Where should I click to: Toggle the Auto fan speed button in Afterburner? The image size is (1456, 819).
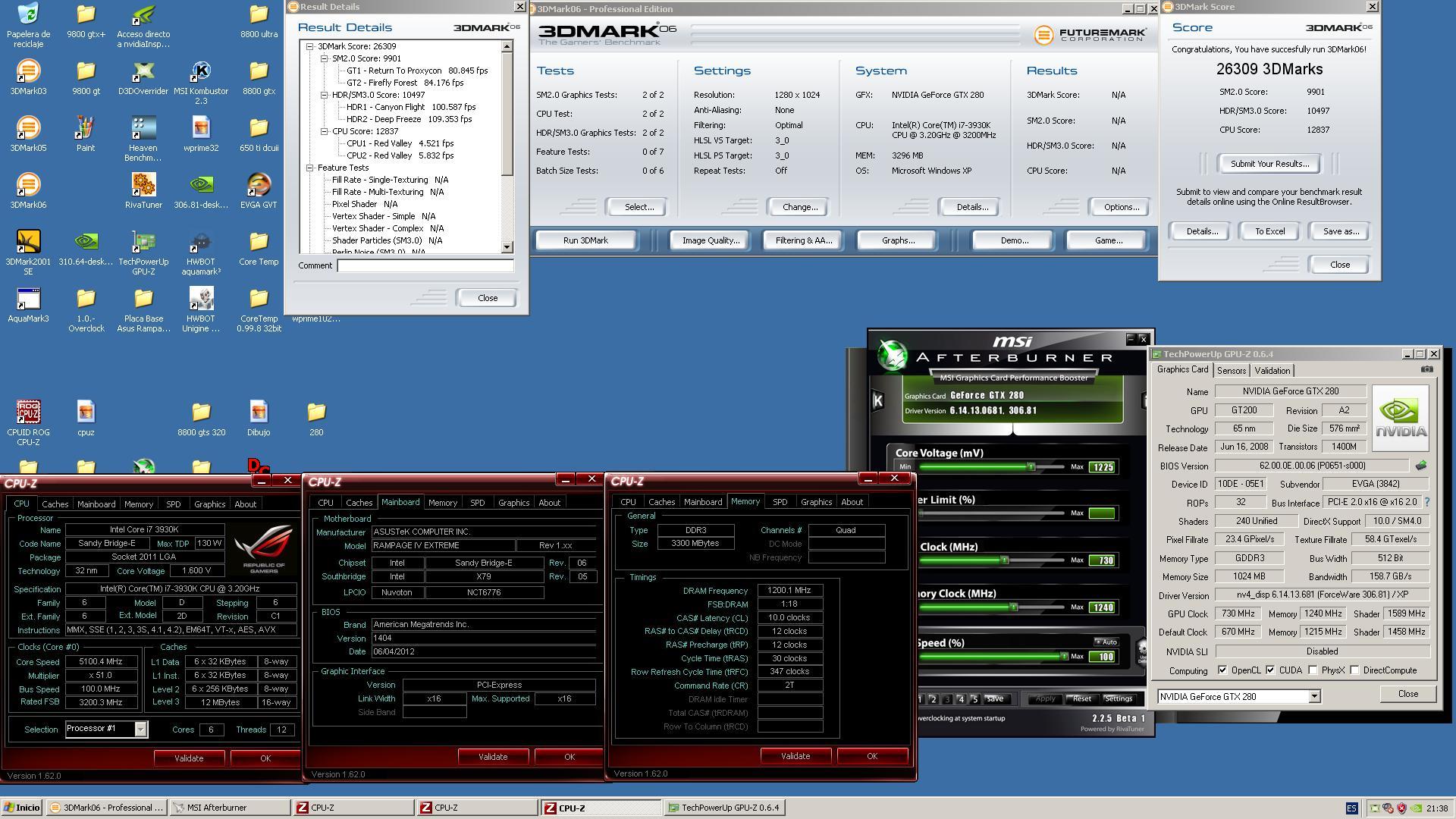tap(1106, 642)
